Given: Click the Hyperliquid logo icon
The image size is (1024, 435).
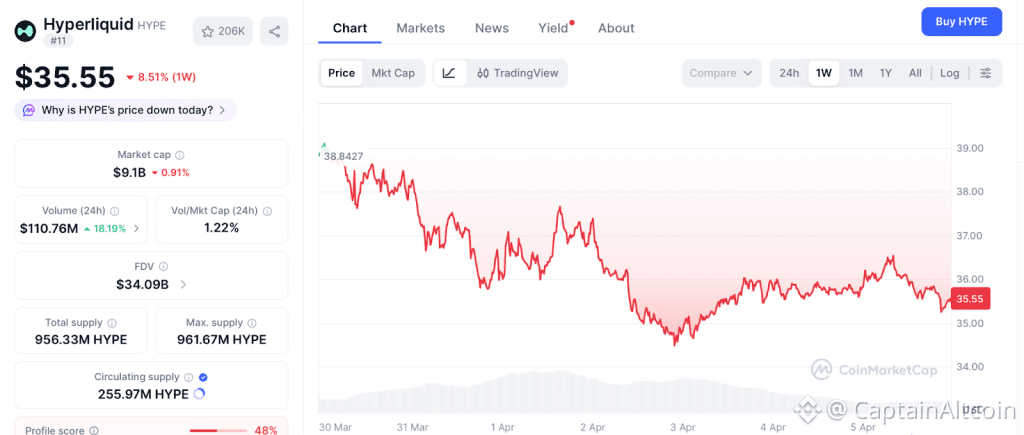Looking at the screenshot, I should tap(25, 30).
